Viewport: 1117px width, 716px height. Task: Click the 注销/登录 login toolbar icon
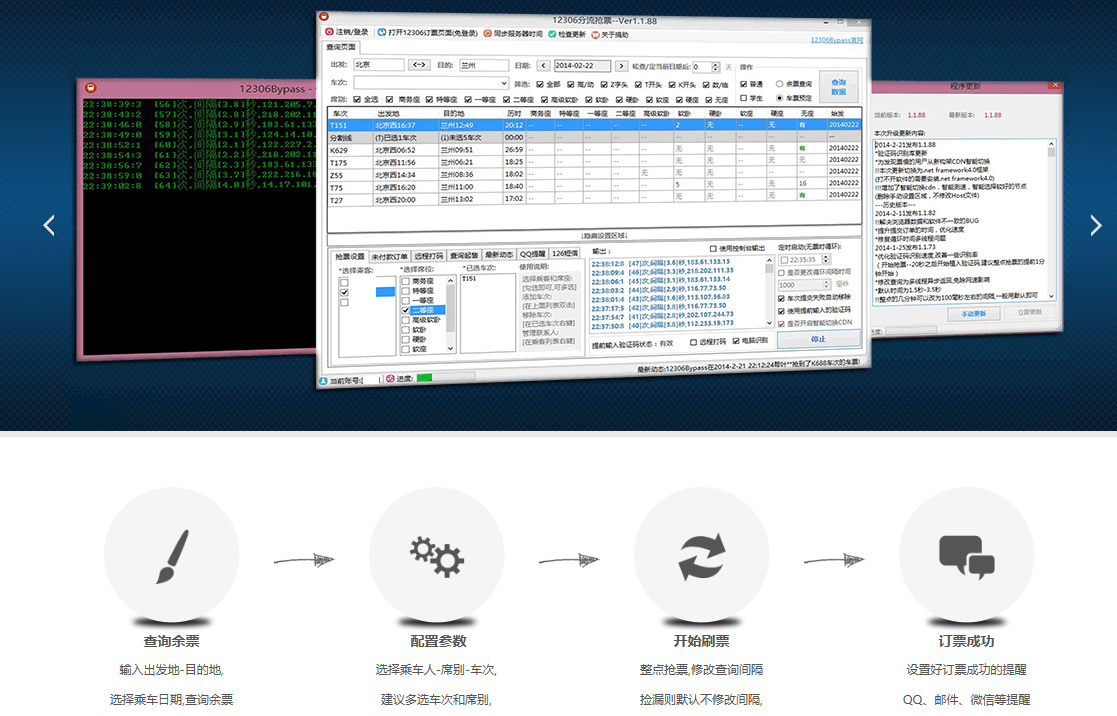(330, 32)
